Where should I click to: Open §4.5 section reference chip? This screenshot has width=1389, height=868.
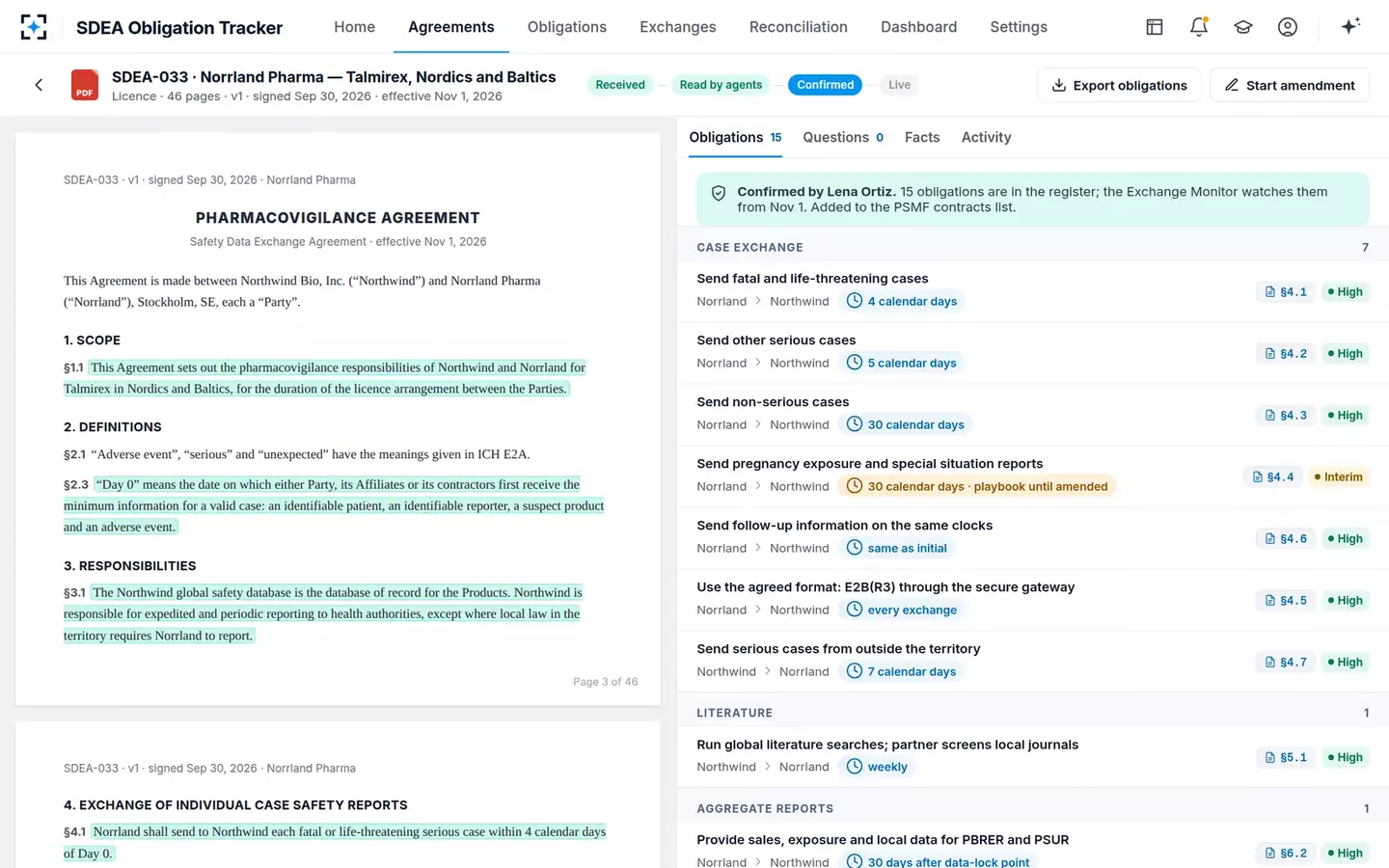click(1286, 601)
